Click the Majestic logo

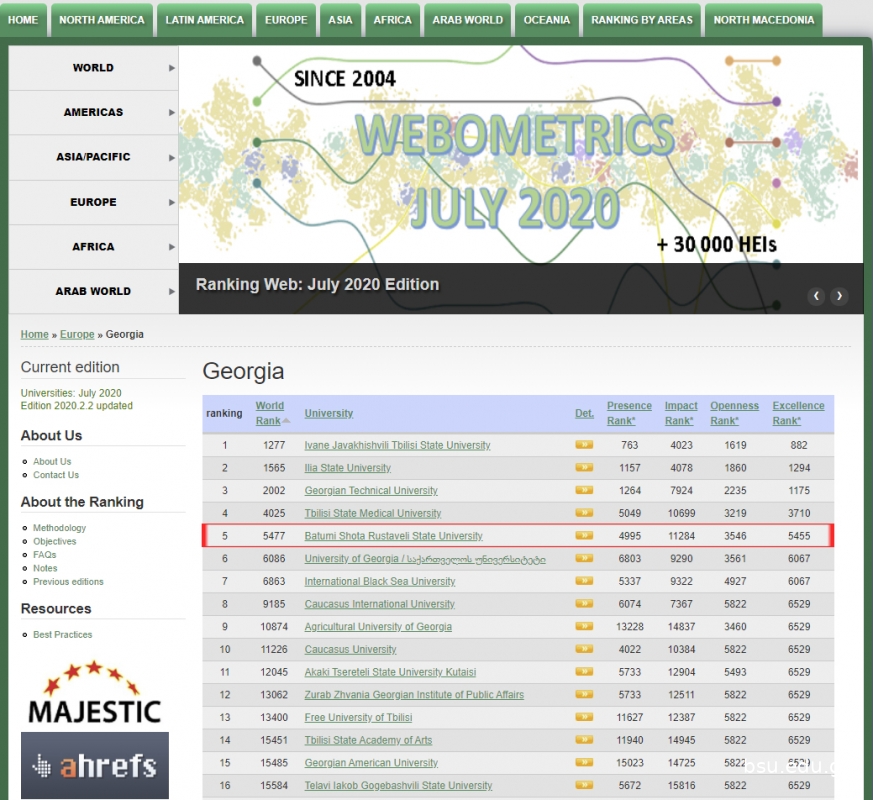(94, 692)
